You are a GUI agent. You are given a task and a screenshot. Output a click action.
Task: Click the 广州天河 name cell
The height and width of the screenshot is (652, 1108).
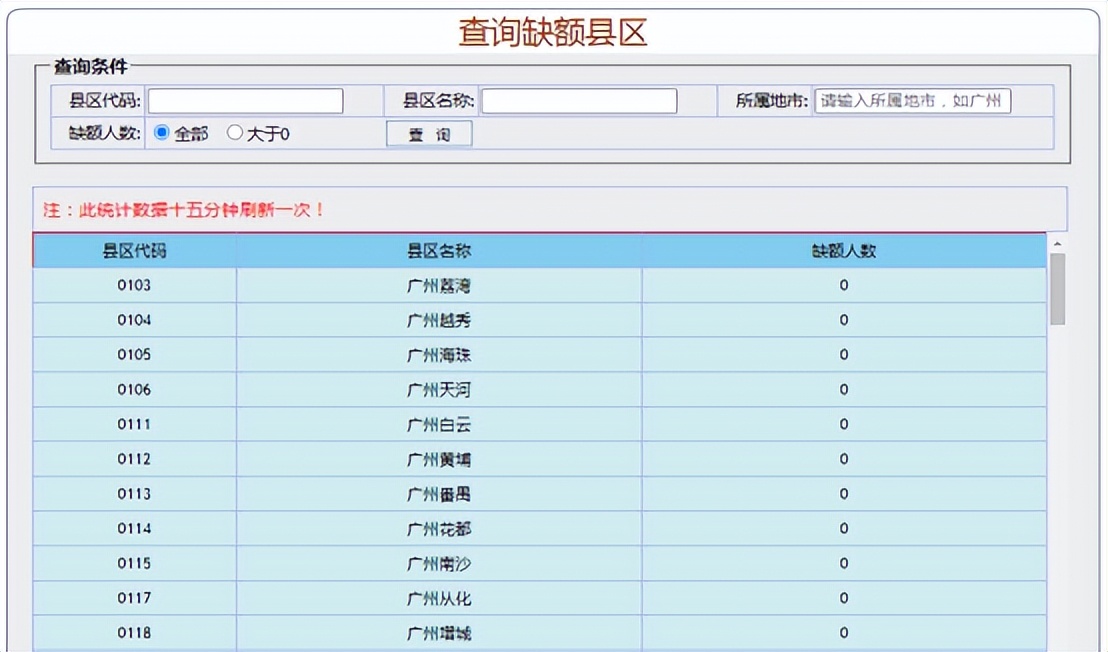tap(439, 389)
